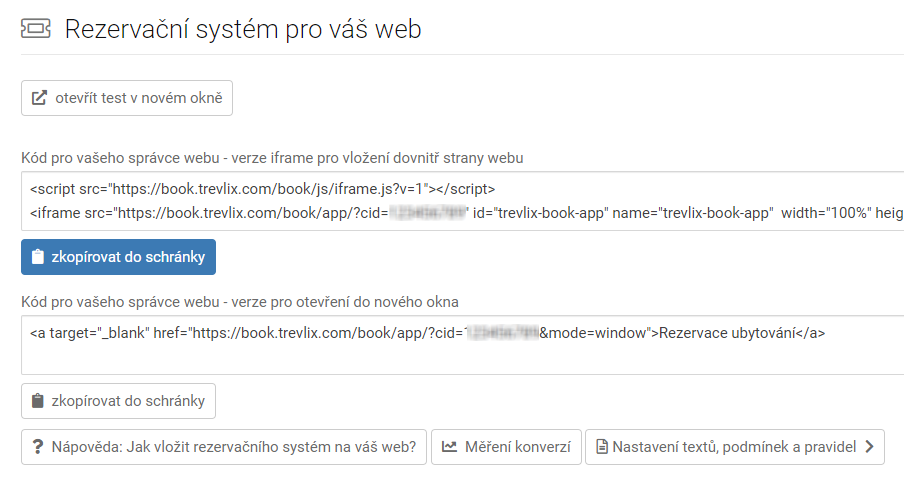This screenshot has width=904, height=487.
Task: Click inside the new-window link code area
Action: (x=462, y=345)
